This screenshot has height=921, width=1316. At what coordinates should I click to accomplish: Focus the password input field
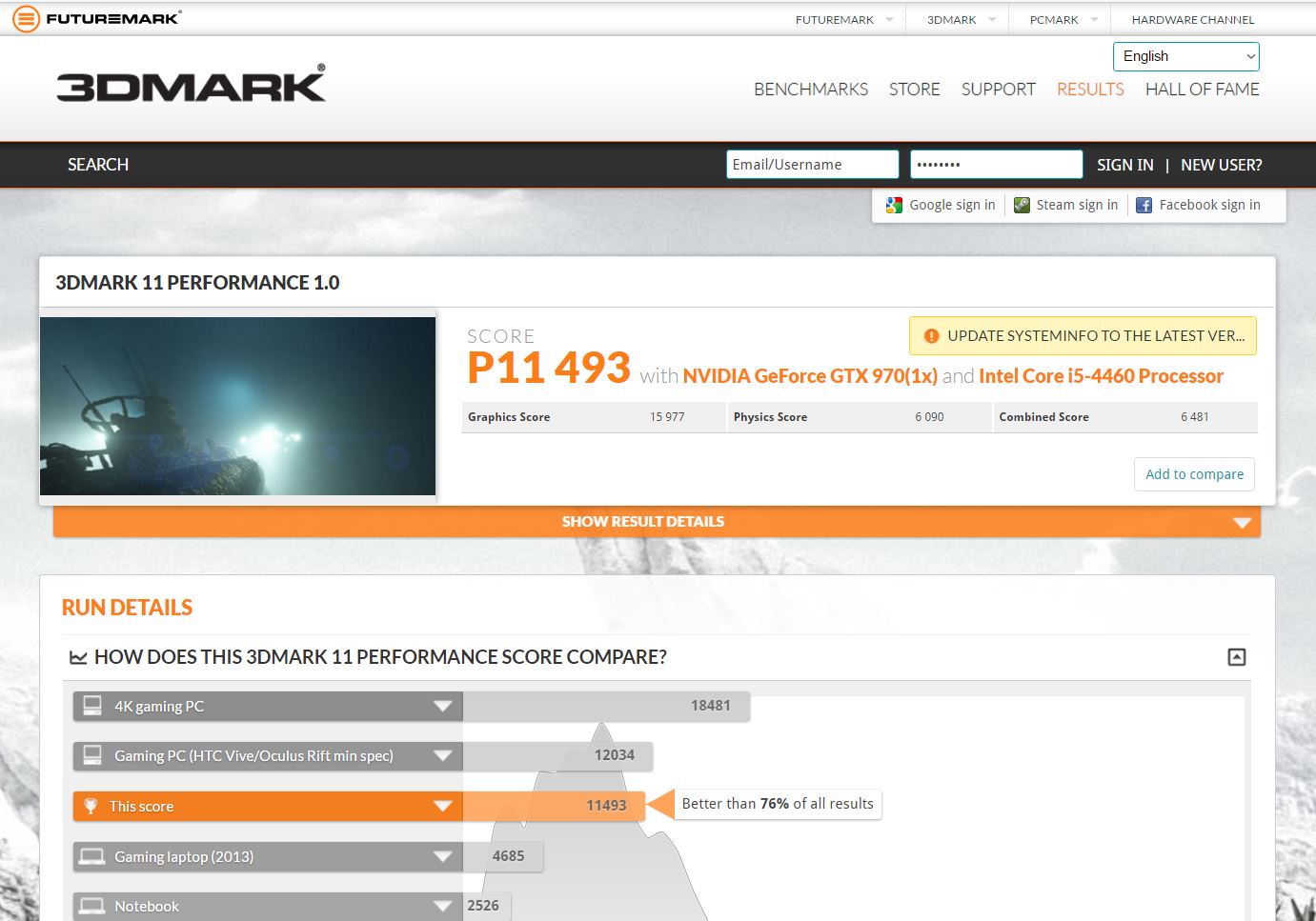click(x=997, y=165)
